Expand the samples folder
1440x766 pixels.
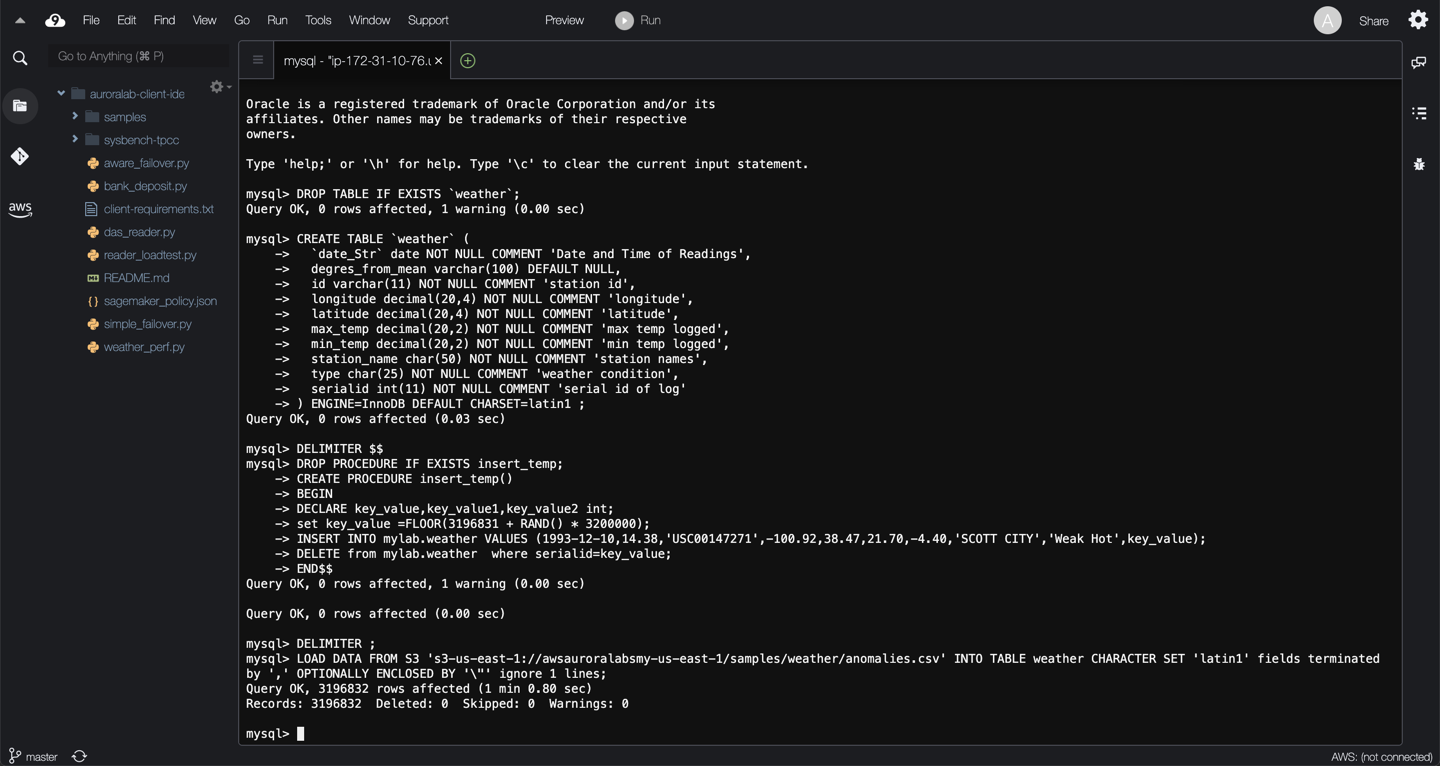point(75,117)
